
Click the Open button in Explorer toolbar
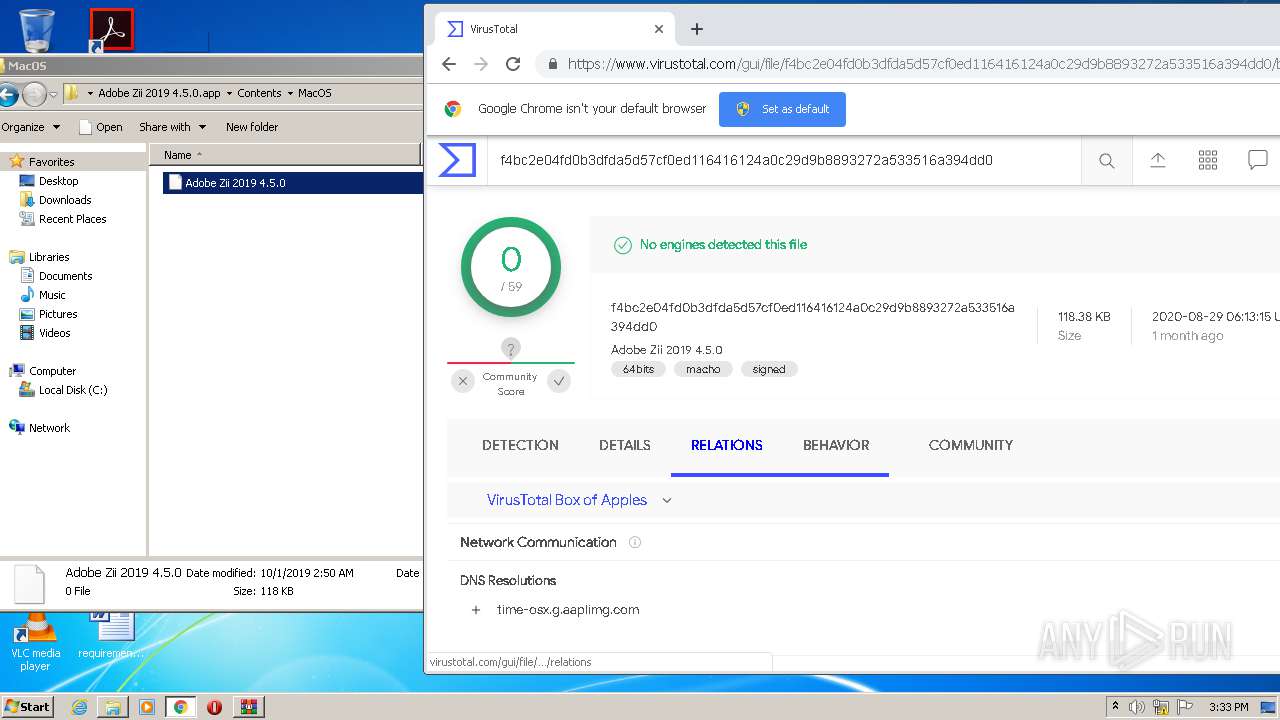click(101, 127)
